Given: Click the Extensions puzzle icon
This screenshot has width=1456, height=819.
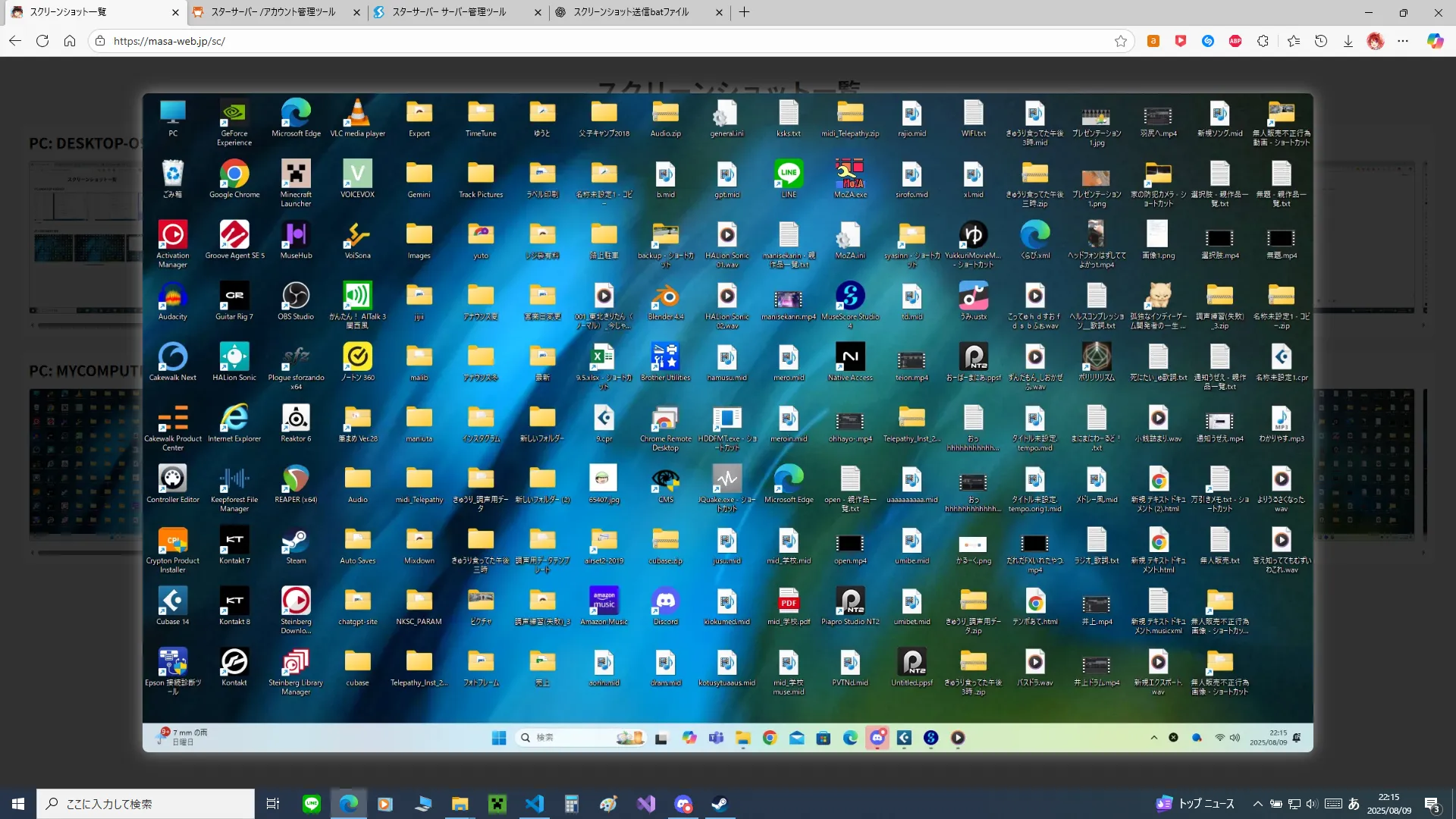Looking at the screenshot, I should tap(1263, 41).
